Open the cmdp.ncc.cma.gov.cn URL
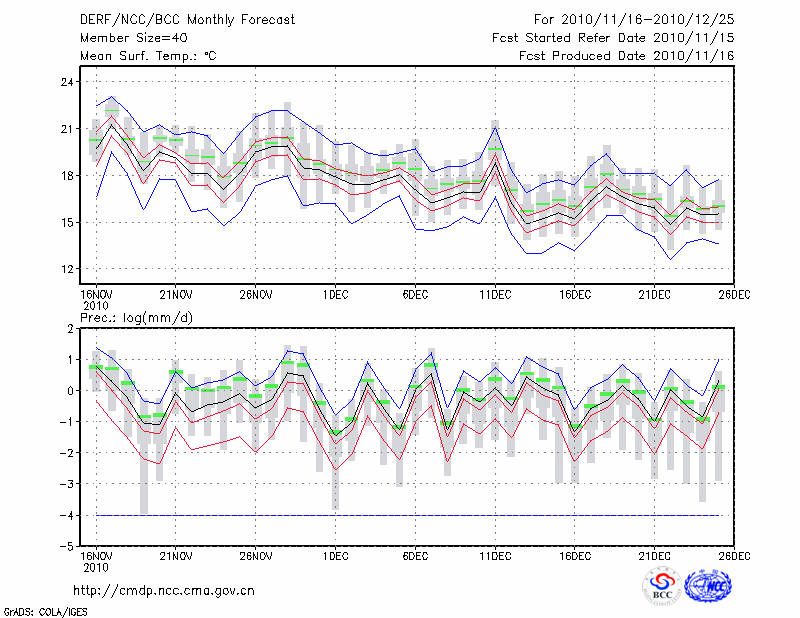Viewport: 800px width, 618px height. click(164, 590)
